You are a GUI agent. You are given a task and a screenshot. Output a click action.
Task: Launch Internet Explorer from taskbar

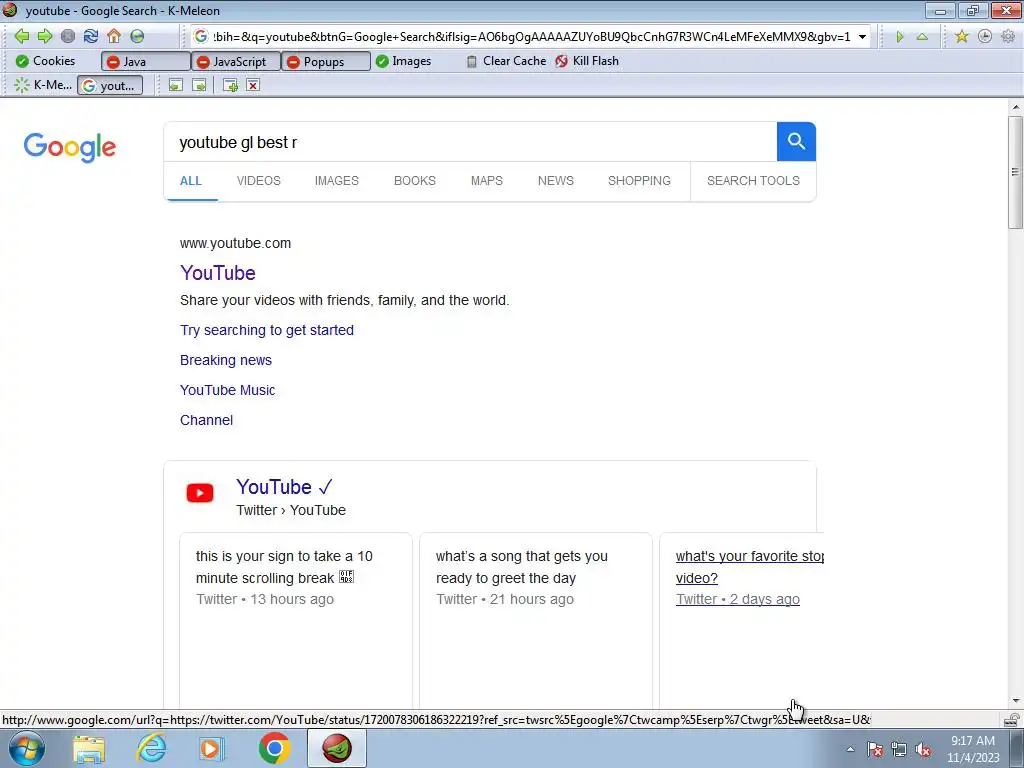(x=151, y=749)
